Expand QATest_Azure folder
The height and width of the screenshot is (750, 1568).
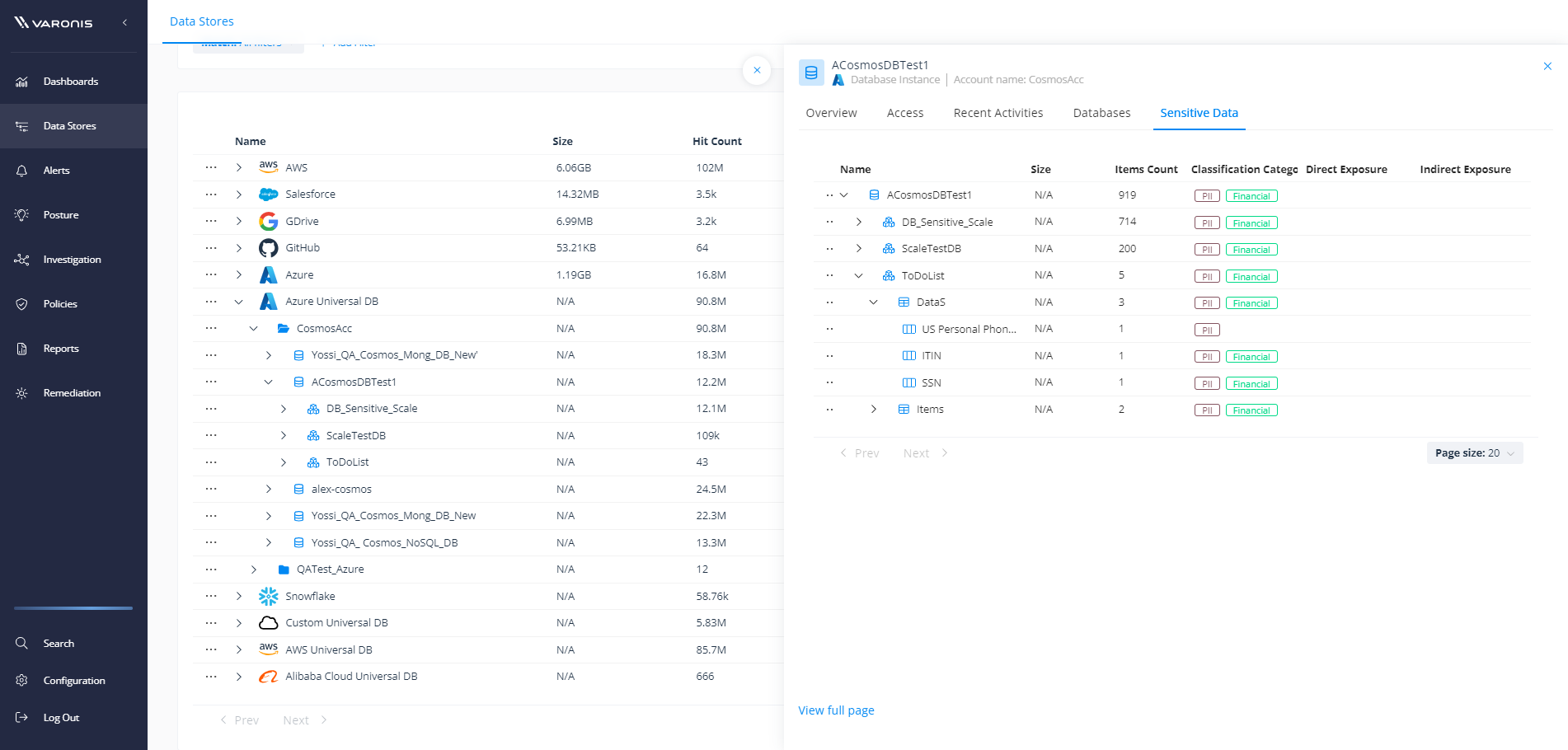point(254,570)
